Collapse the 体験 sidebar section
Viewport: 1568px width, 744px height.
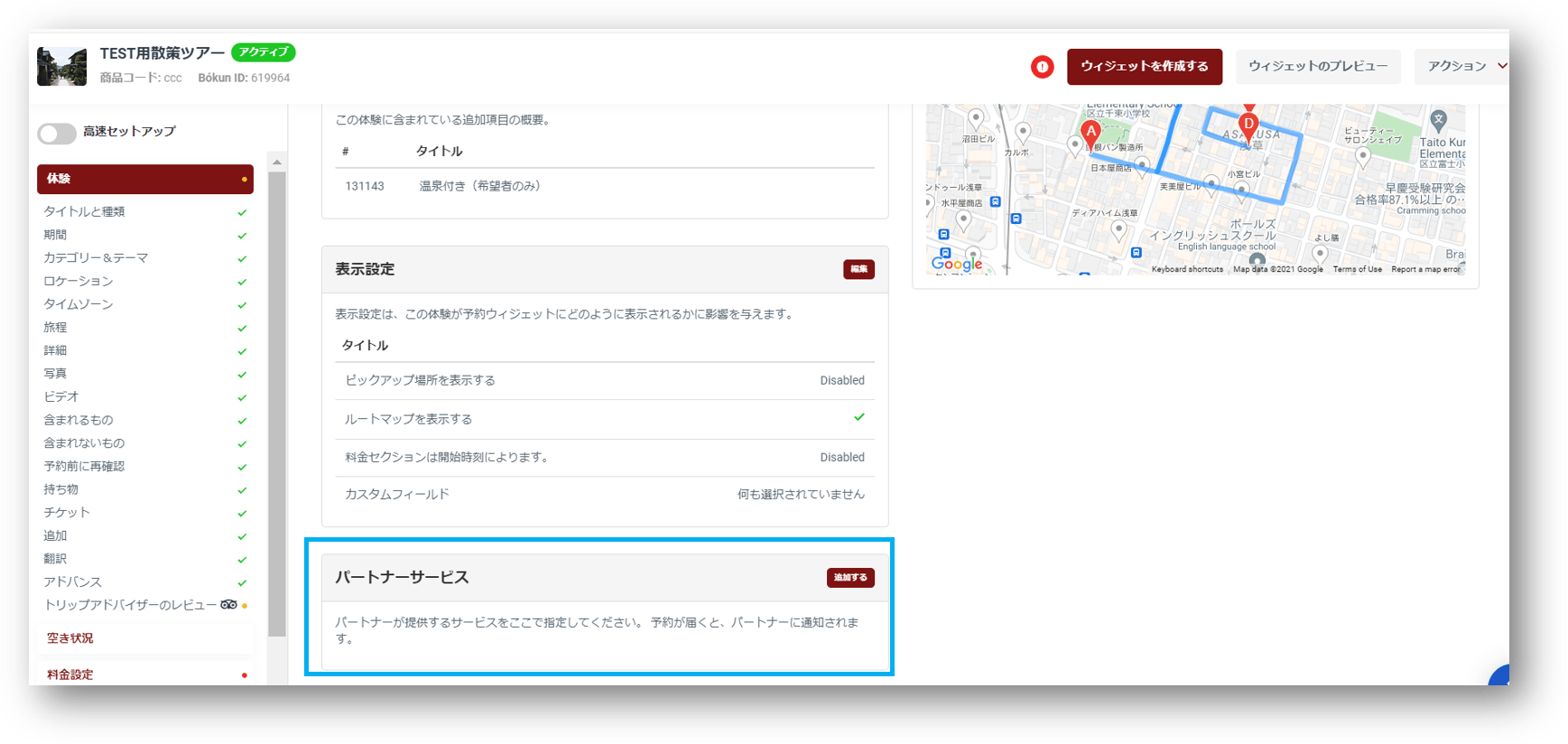click(x=144, y=179)
